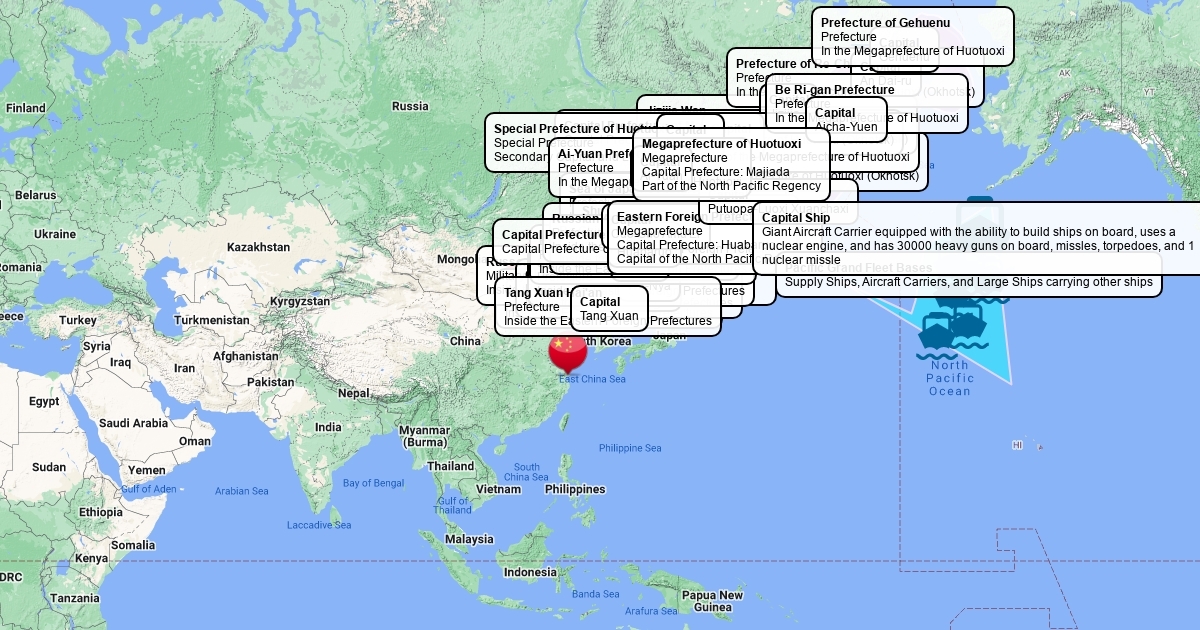Select the Megaprefecture of Huotuoxi info box
1200x630 pixels.
point(731,164)
